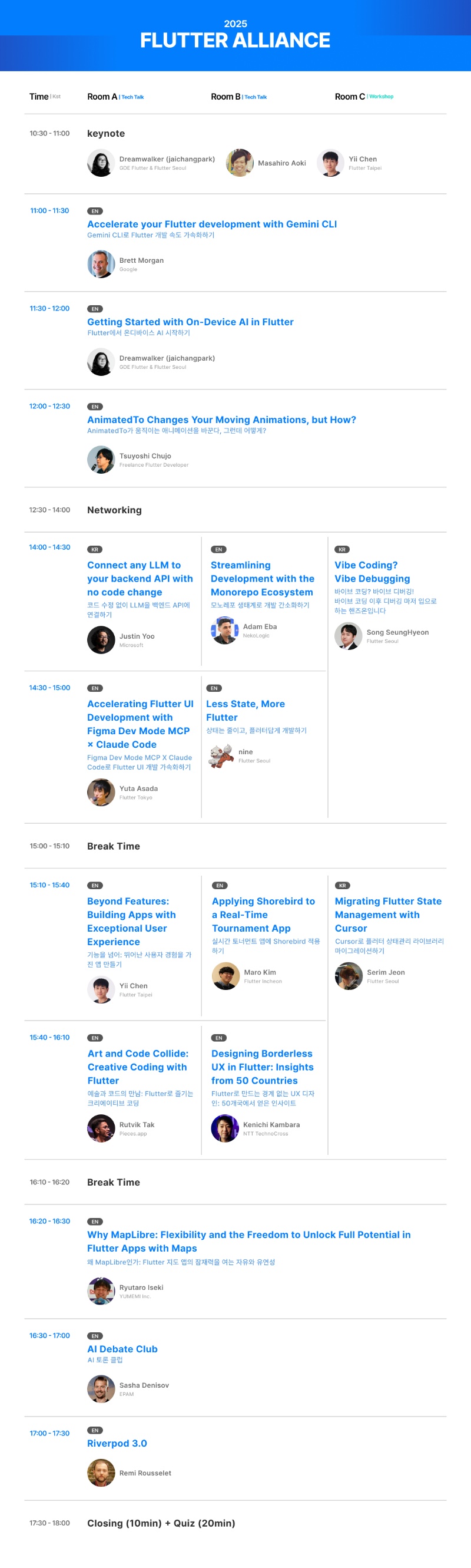The width and height of the screenshot is (471, 1568).
Task: Click Tsuyoshi Chujo's profile photo
Action: coord(101,460)
